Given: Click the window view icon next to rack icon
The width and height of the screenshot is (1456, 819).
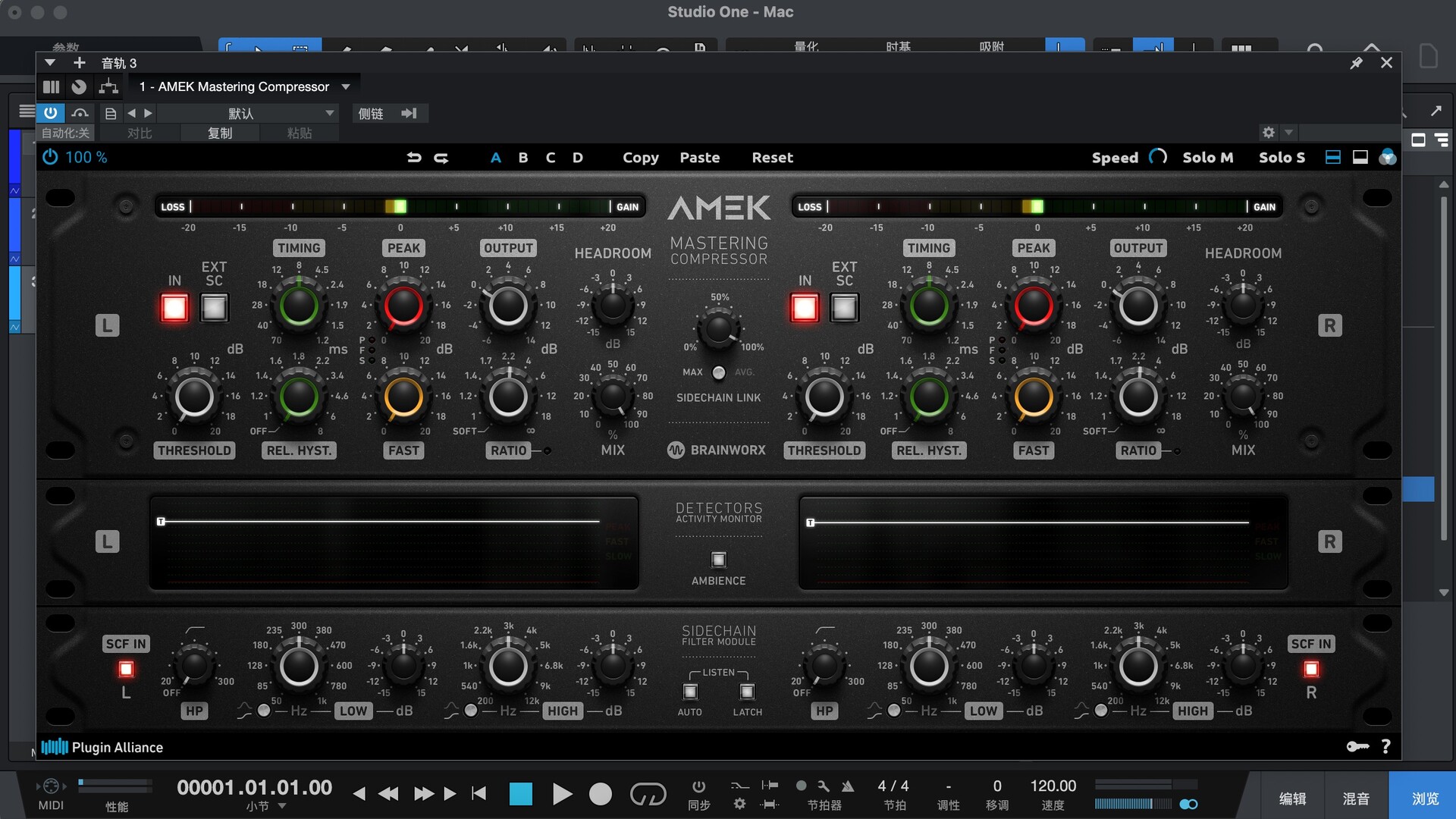Looking at the screenshot, I should coord(1360,157).
